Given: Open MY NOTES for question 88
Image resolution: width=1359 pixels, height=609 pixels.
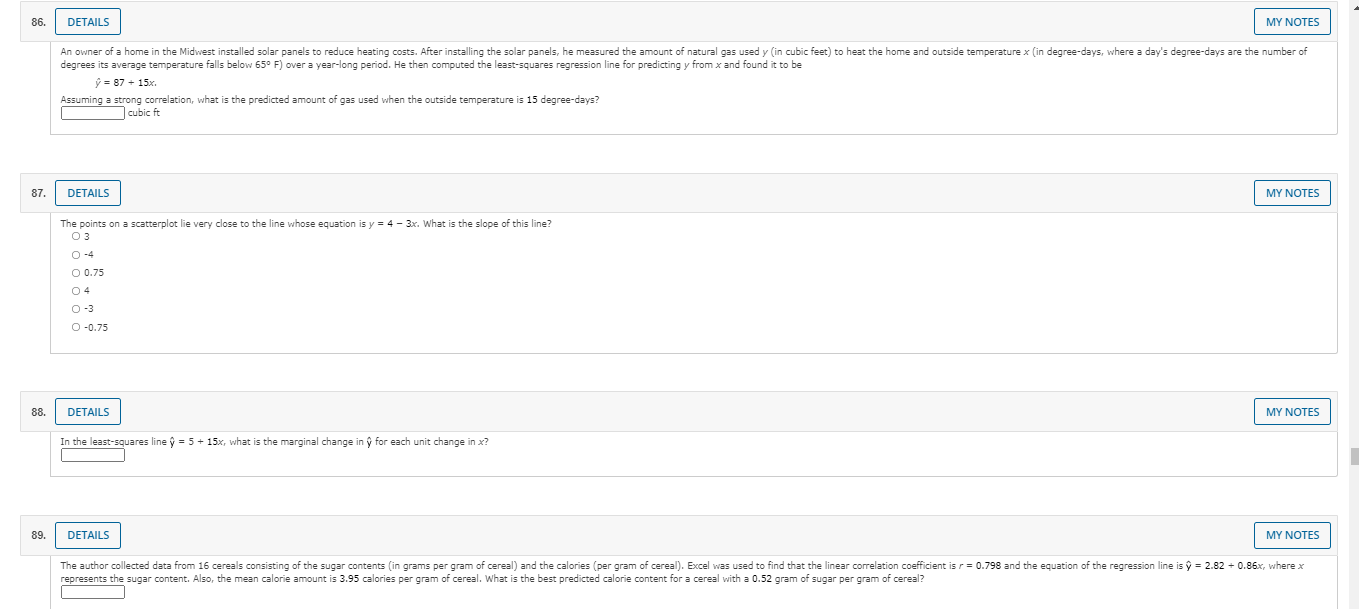Looking at the screenshot, I should coord(1292,411).
